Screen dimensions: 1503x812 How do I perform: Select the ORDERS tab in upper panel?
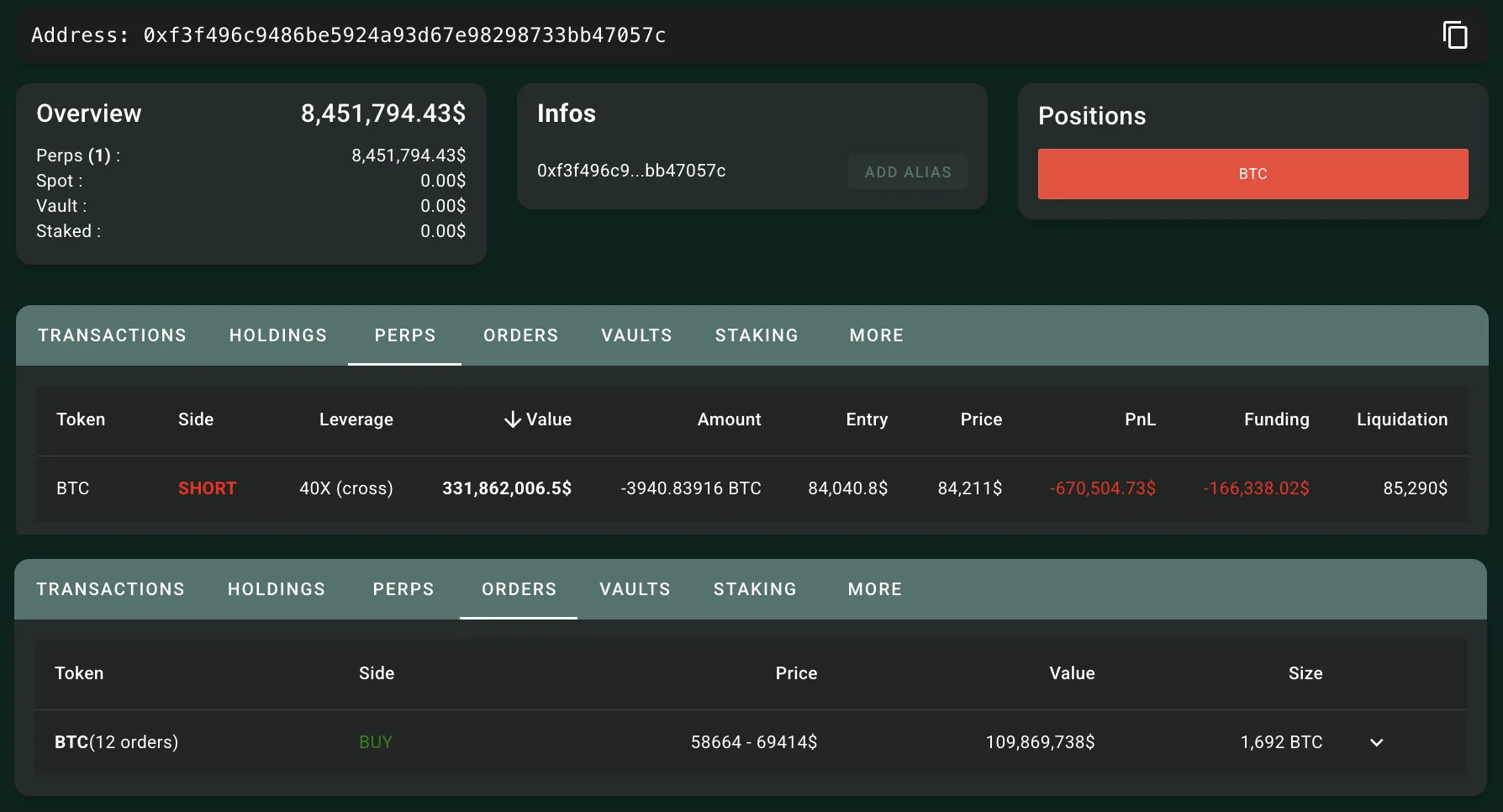click(x=520, y=335)
